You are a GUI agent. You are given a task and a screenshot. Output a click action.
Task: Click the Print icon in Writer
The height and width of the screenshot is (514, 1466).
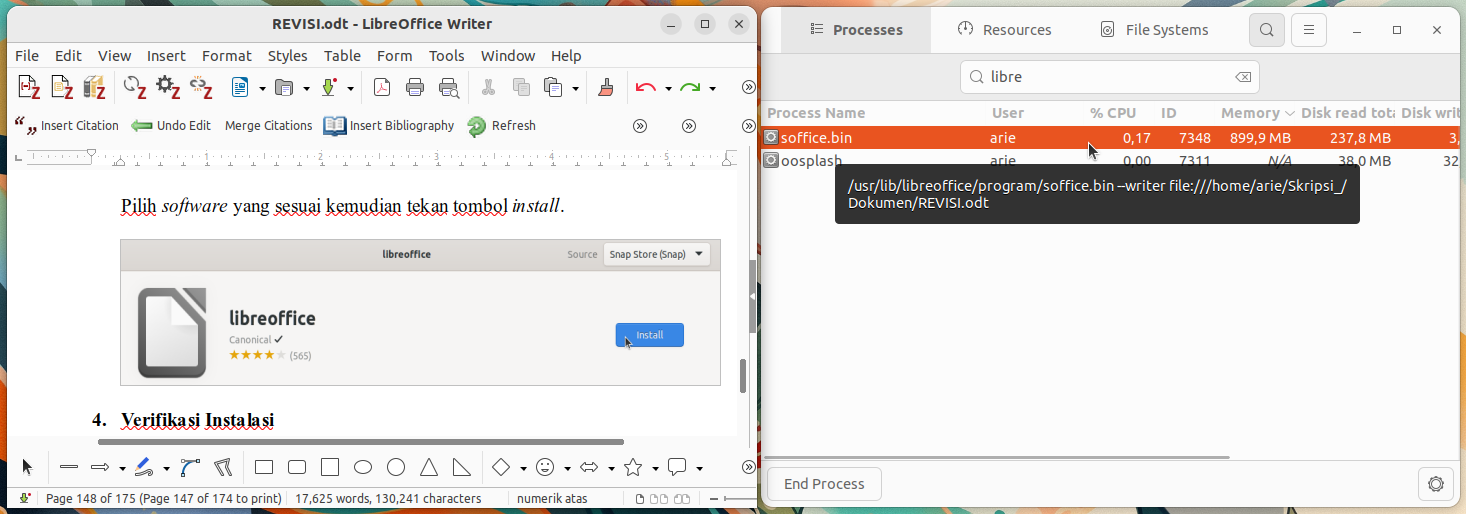[x=415, y=88]
